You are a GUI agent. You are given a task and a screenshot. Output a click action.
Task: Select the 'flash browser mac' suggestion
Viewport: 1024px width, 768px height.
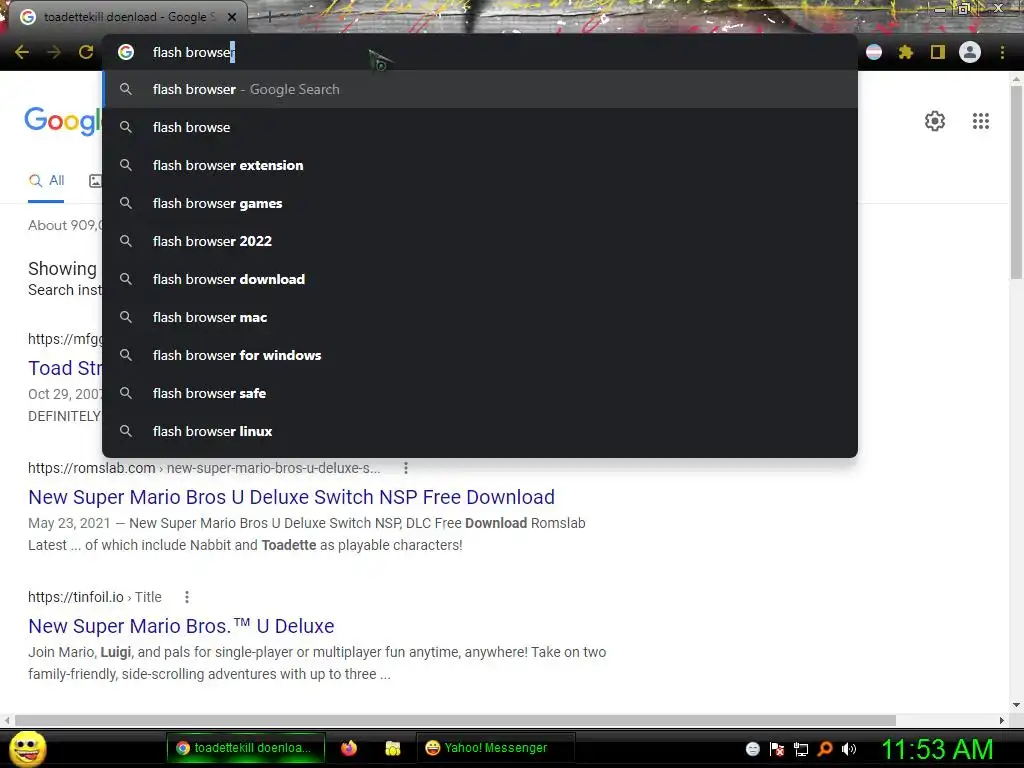480,317
